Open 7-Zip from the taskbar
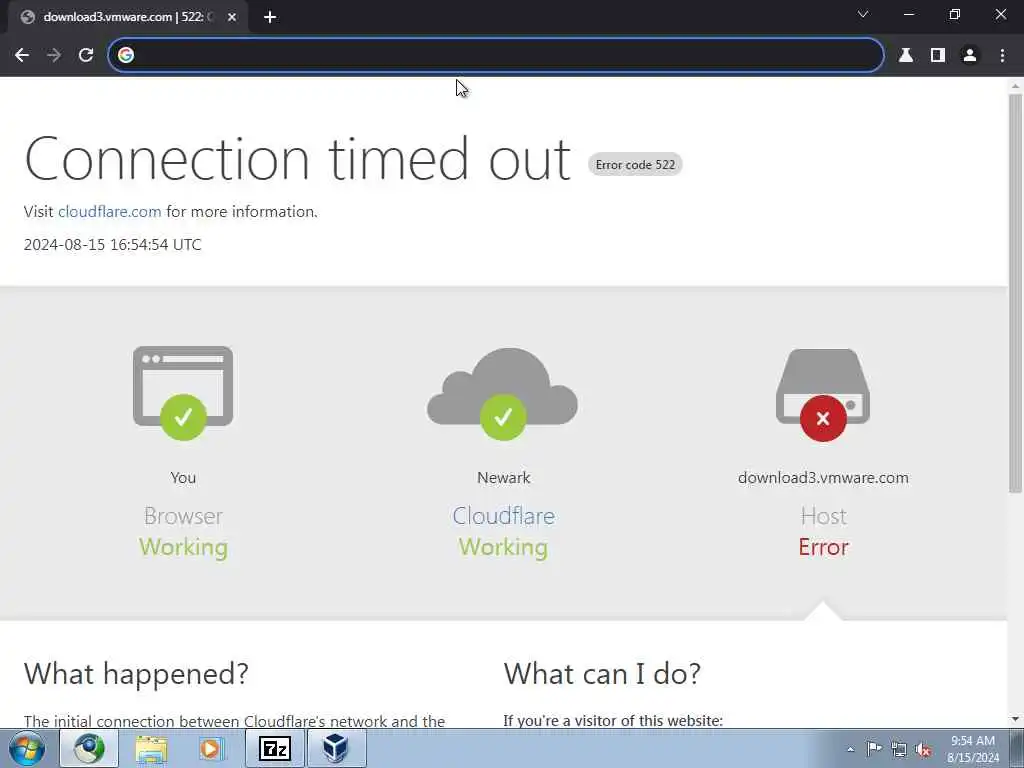Image resolution: width=1024 pixels, height=768 pixels. point(275,748)
